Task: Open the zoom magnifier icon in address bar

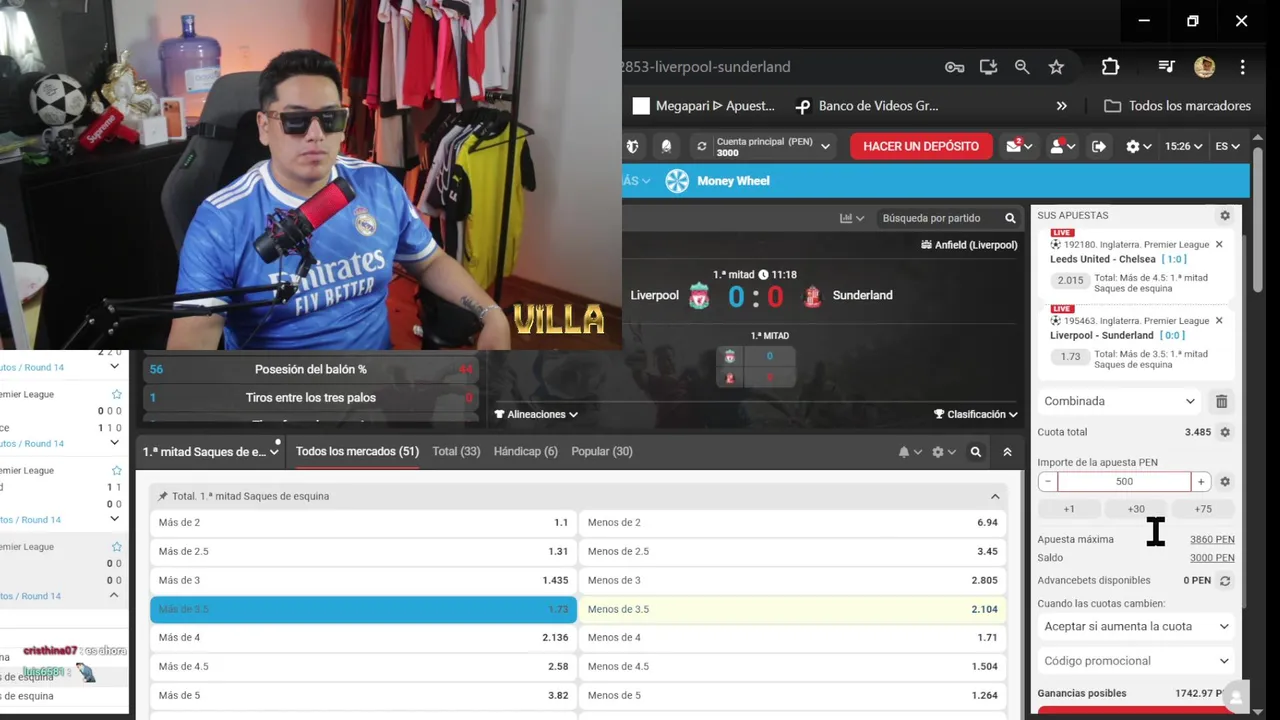Action: point(1022,67)
